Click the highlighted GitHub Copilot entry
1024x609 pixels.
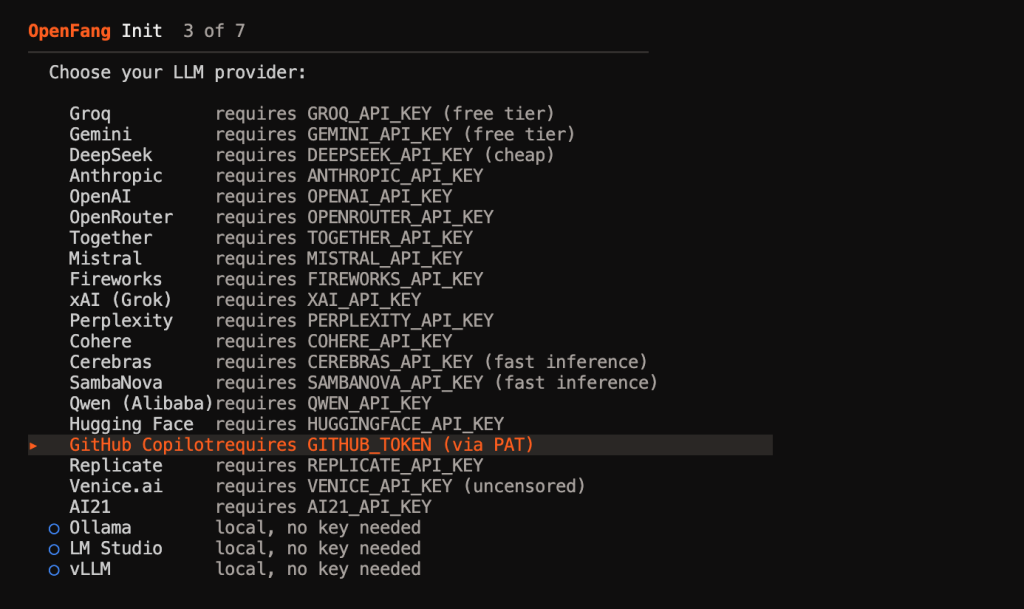pos(141,445)
